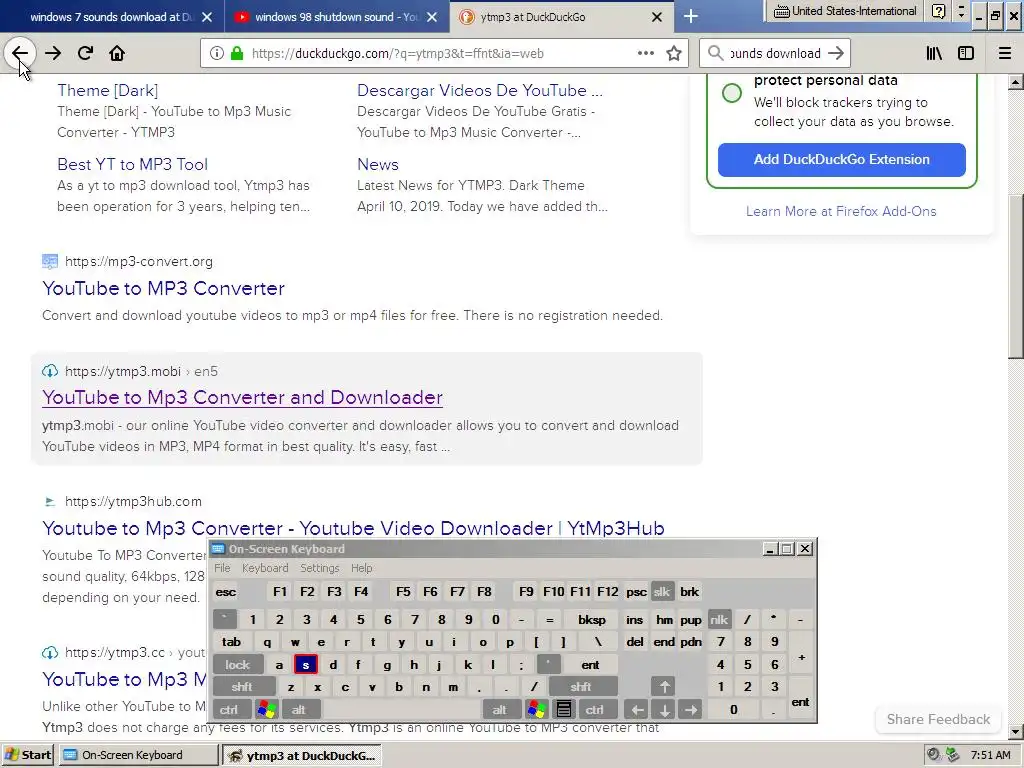
Task: Toggle the 'nlk' num lock key
Action: pos(719,620)
